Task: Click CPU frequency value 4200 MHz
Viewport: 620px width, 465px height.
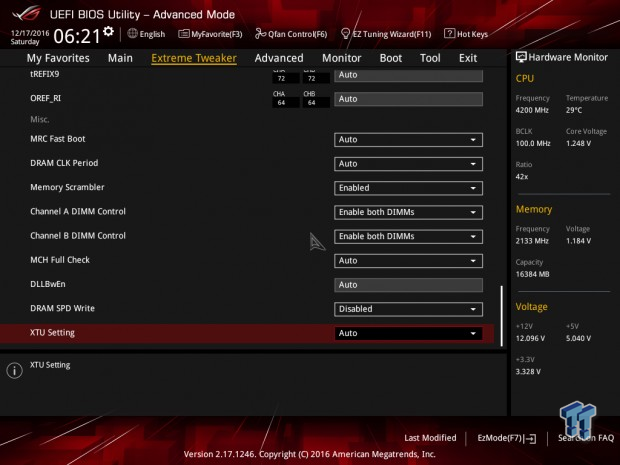Action: [x=532, y=110]
